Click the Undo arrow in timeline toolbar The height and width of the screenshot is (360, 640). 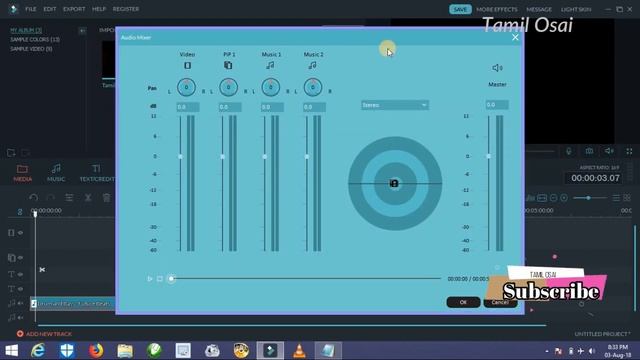(33, 198)
